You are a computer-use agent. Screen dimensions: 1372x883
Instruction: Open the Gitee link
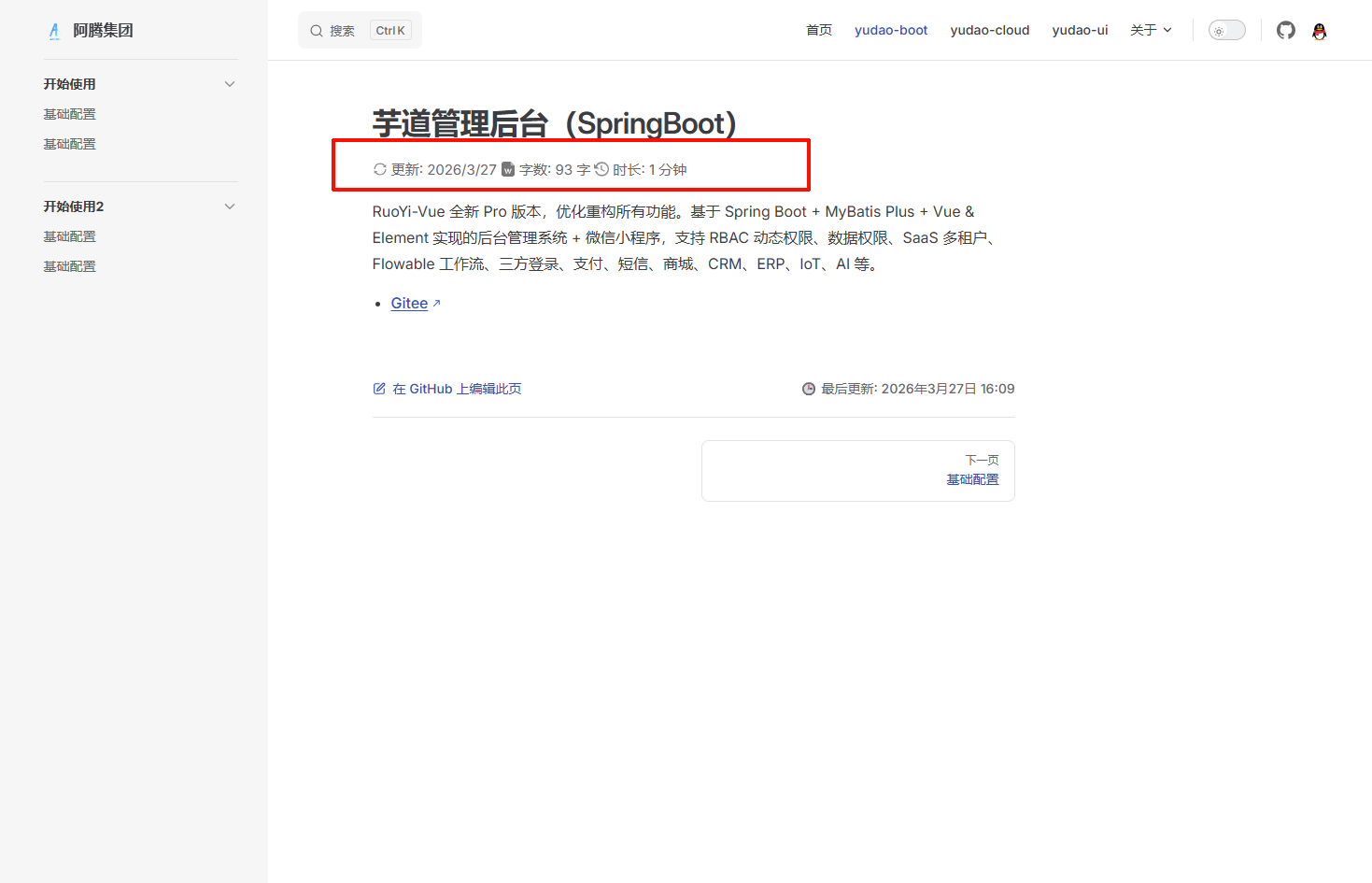[409, 304]
